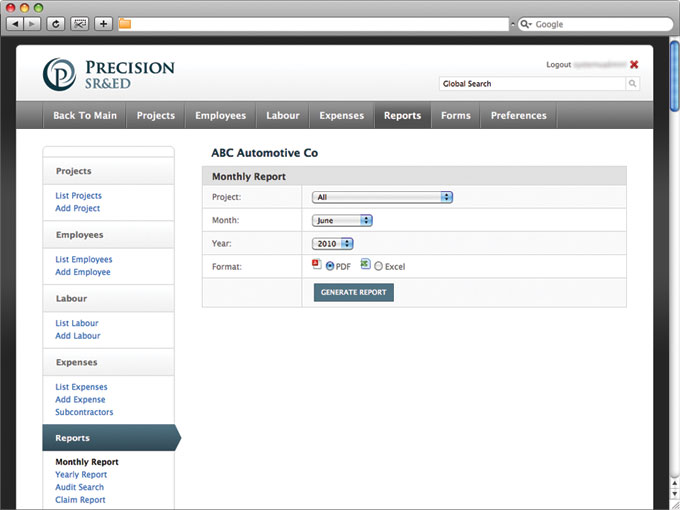Click the Monthly Report form title
Screen dimensions: 680x510
tap(249, 177)
